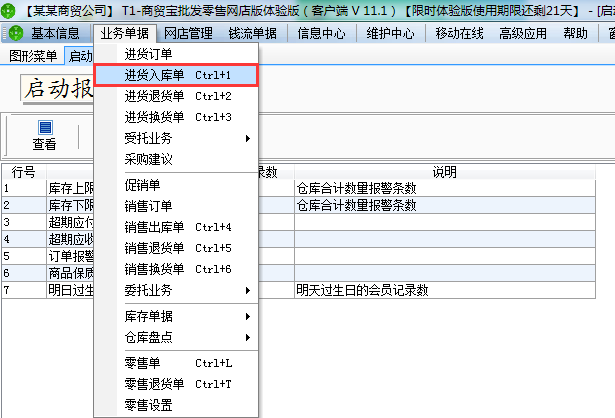Select row 3 超期应付 cell
This screenshot has width=615, height=418.
[70, 222]
